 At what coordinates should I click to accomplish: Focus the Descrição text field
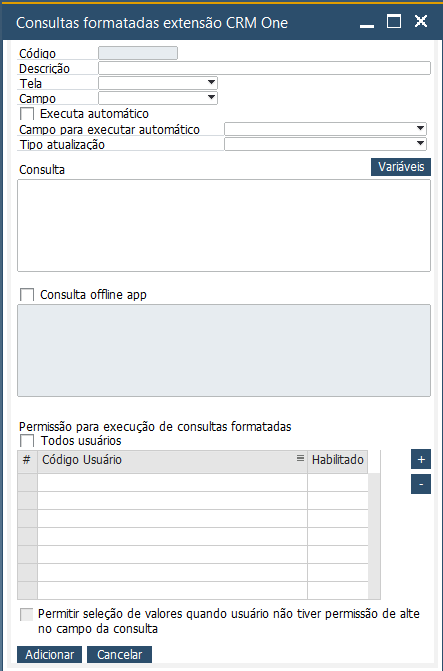pos(265,68)
